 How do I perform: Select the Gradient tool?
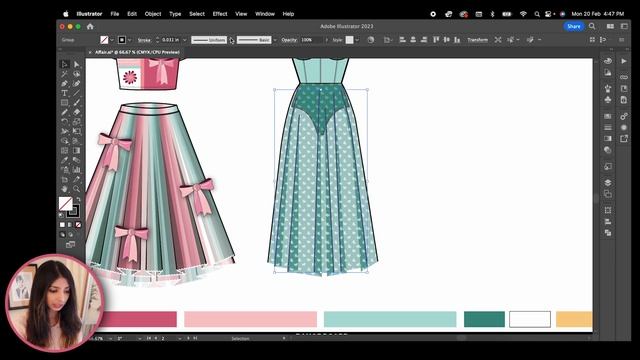click(77, 151)
